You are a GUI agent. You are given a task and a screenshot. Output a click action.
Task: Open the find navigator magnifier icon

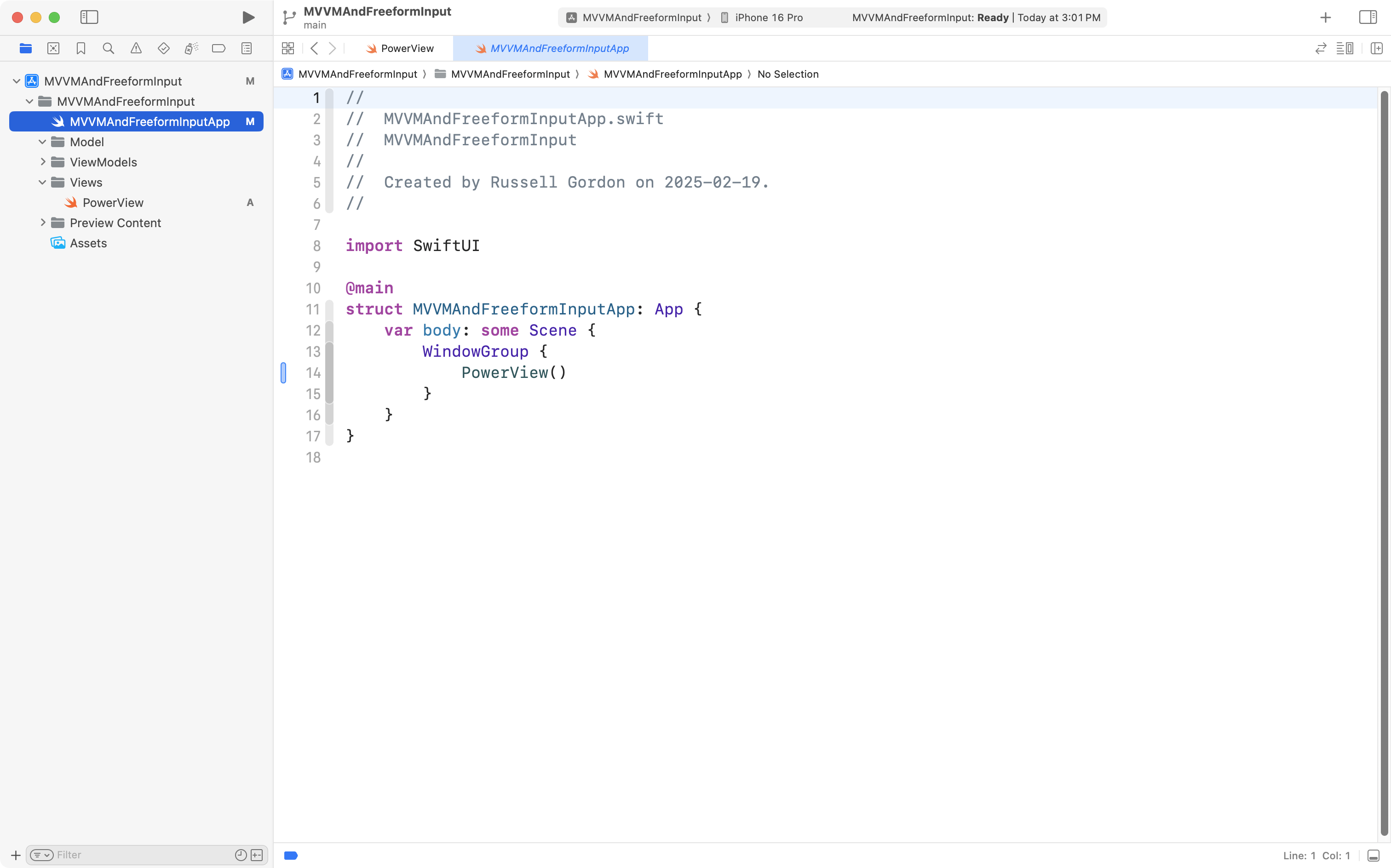click(x=108, y=48)
